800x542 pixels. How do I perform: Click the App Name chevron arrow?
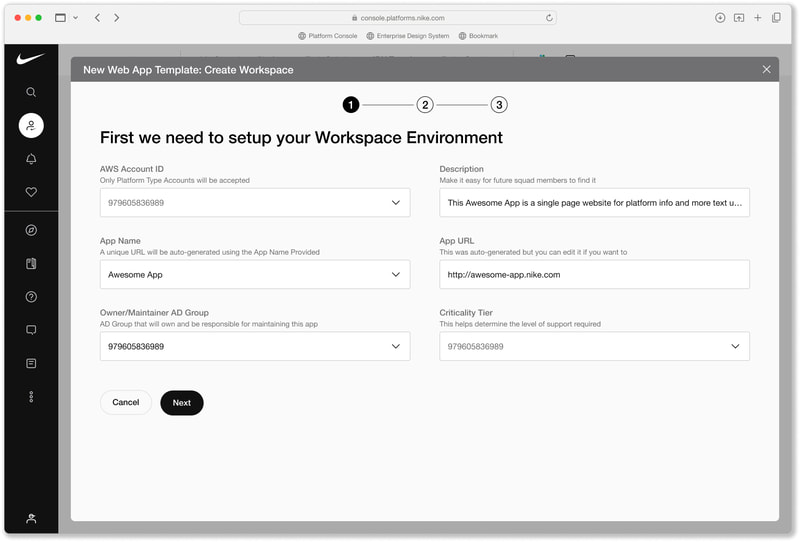tap(395, 275)
